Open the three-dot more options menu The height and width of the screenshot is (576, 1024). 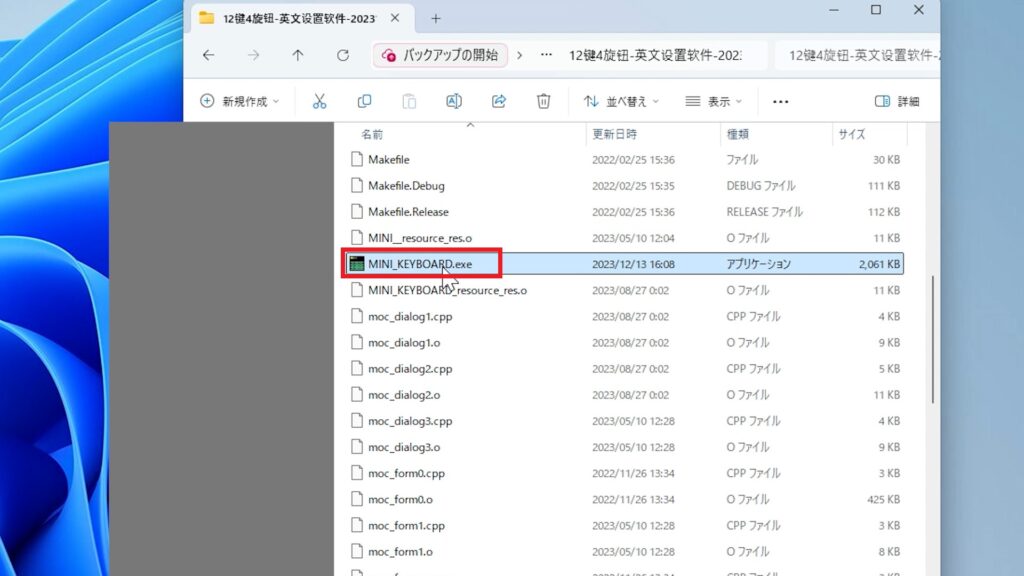780,102
